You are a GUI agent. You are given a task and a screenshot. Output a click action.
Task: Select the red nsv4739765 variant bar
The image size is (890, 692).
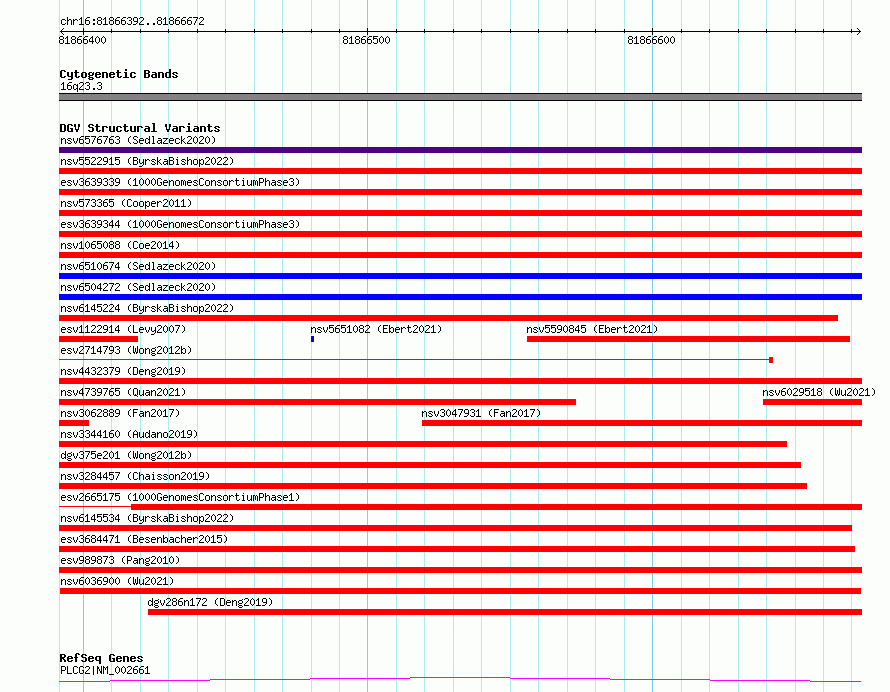coord(317,402)
